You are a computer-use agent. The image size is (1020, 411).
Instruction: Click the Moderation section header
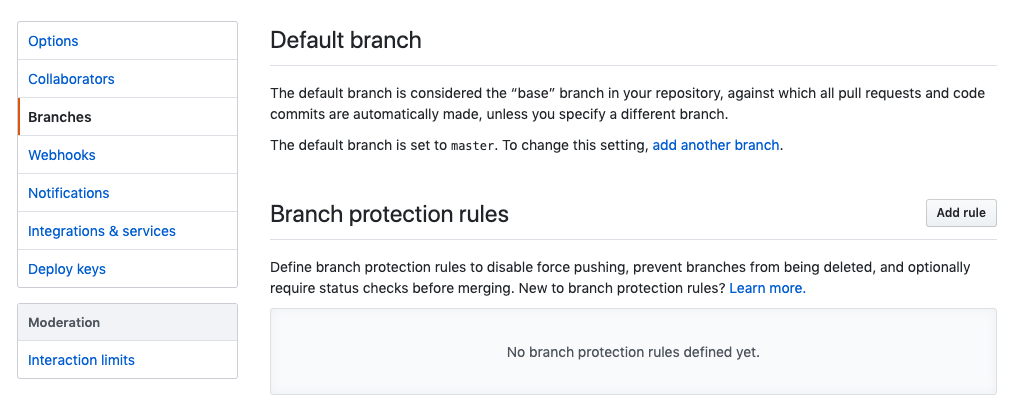64,322
